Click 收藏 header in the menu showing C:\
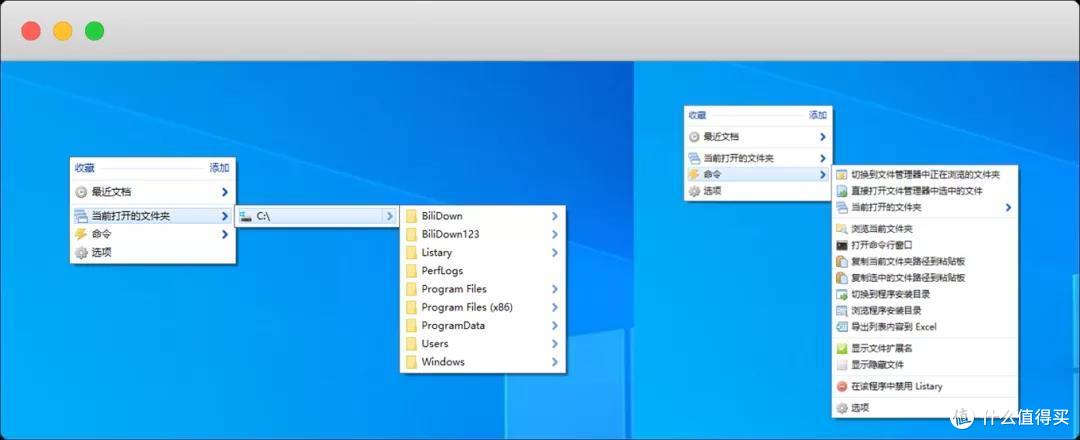The width and height of the screenshot is (1080, 440). click(x=85, y=167)
